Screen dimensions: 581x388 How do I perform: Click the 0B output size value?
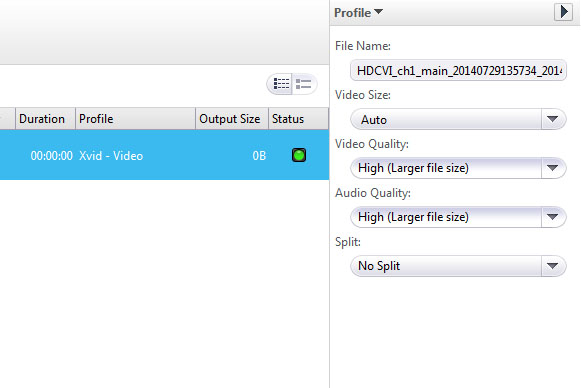259,156
